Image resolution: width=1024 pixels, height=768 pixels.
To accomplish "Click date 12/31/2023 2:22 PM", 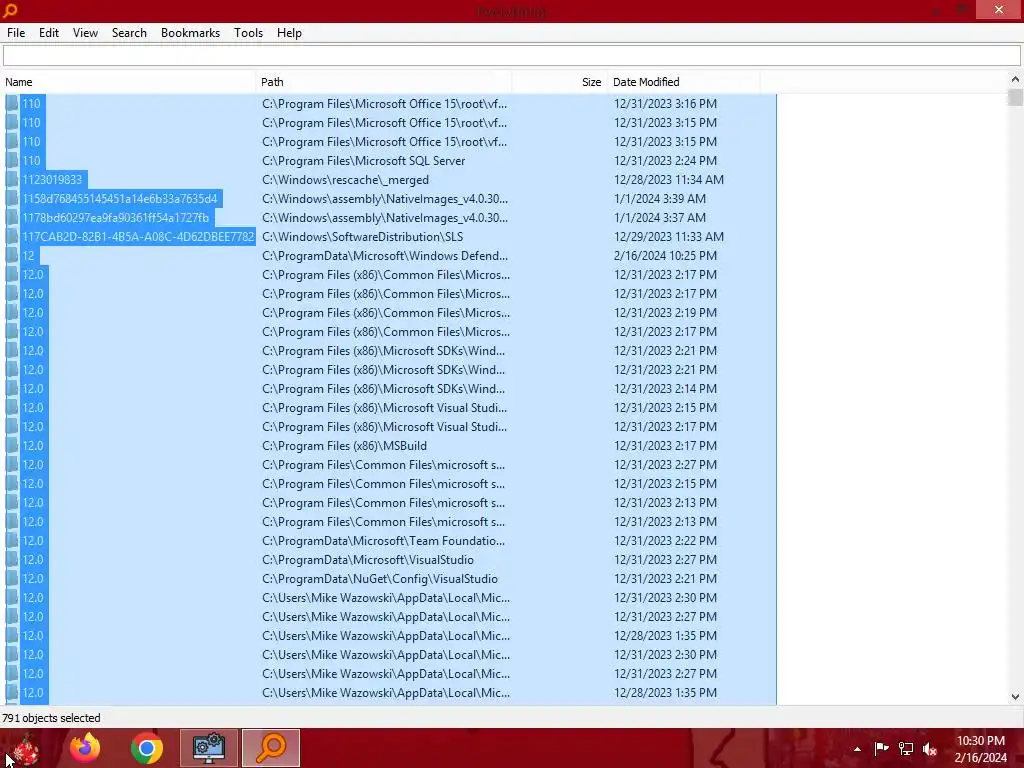I will pos(665,541).
